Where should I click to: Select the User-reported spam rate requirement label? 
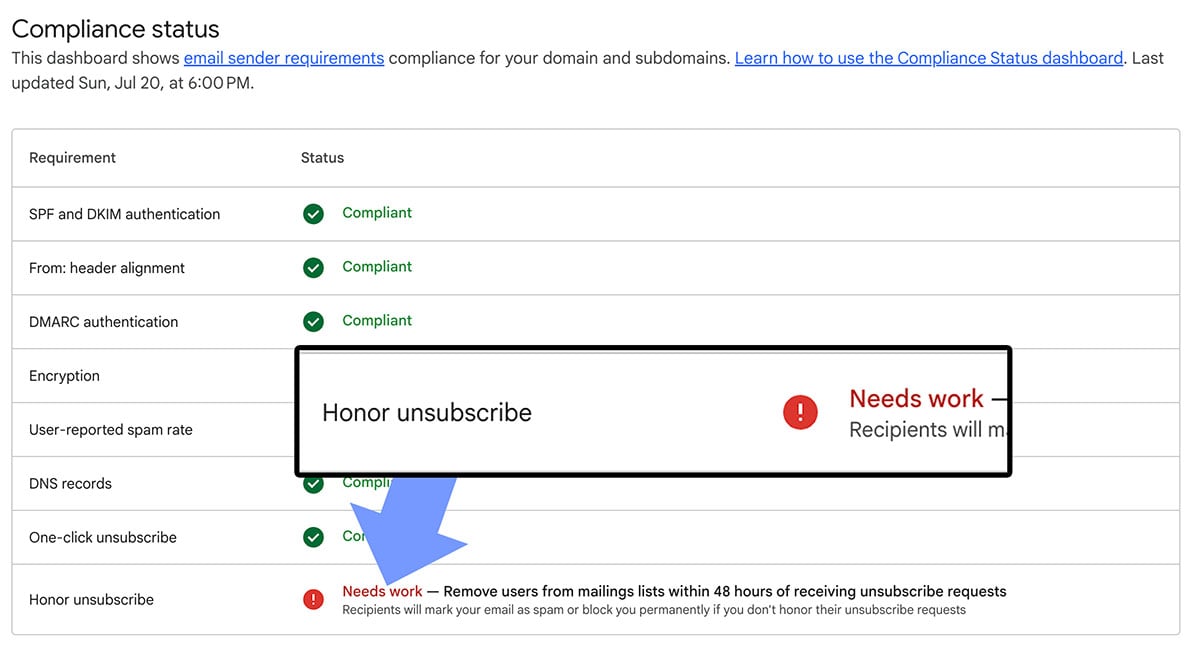tap(110, 430)
